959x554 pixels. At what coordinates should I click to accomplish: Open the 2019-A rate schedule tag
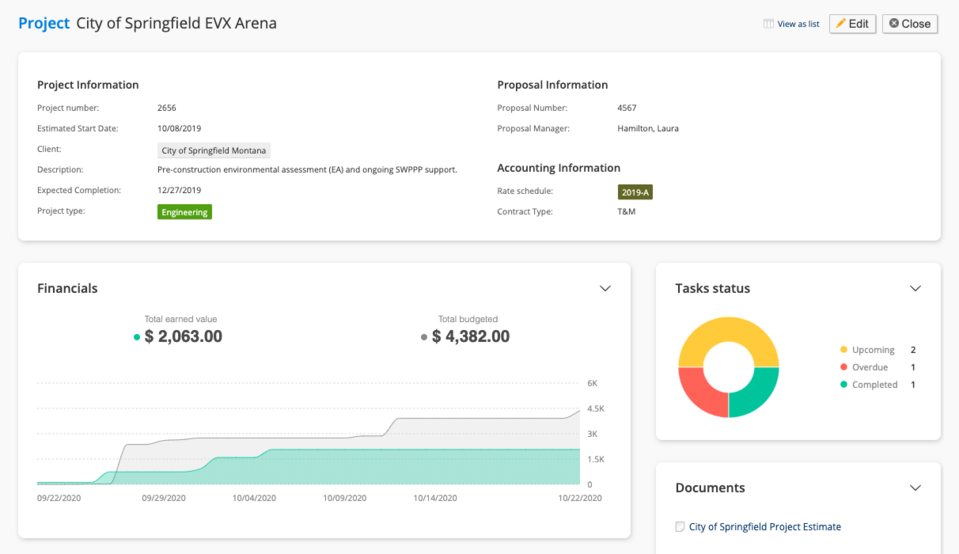[635, 192]
